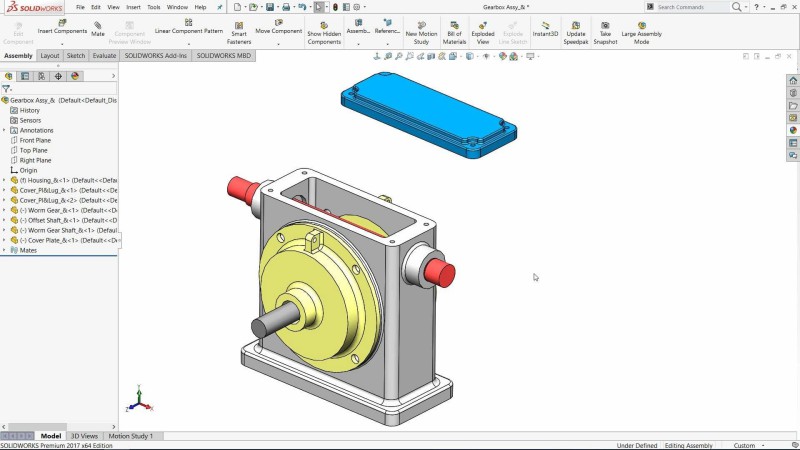
Task: Click the Bill of Materials icon
Action: pos(454,31)
